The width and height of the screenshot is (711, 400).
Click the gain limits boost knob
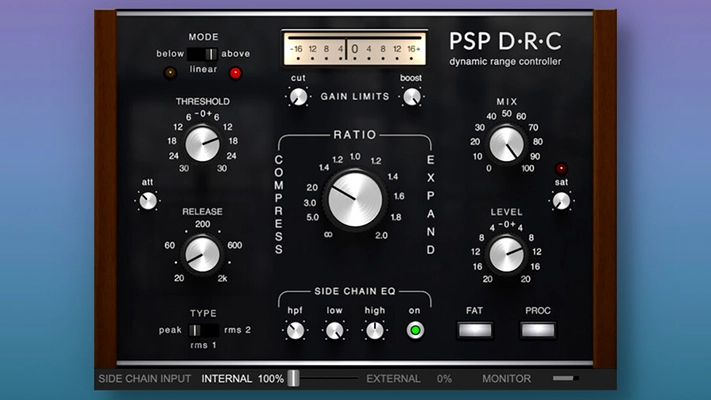pyautogui.click(x=411, y=97)
